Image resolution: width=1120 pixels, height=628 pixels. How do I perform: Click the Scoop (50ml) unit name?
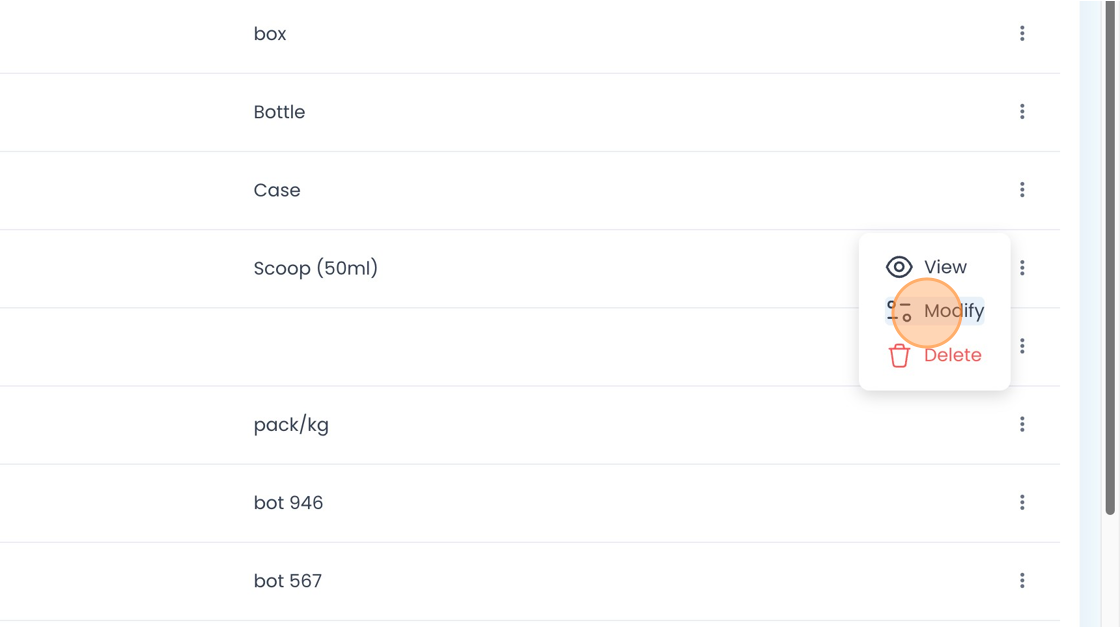point(316,269)
